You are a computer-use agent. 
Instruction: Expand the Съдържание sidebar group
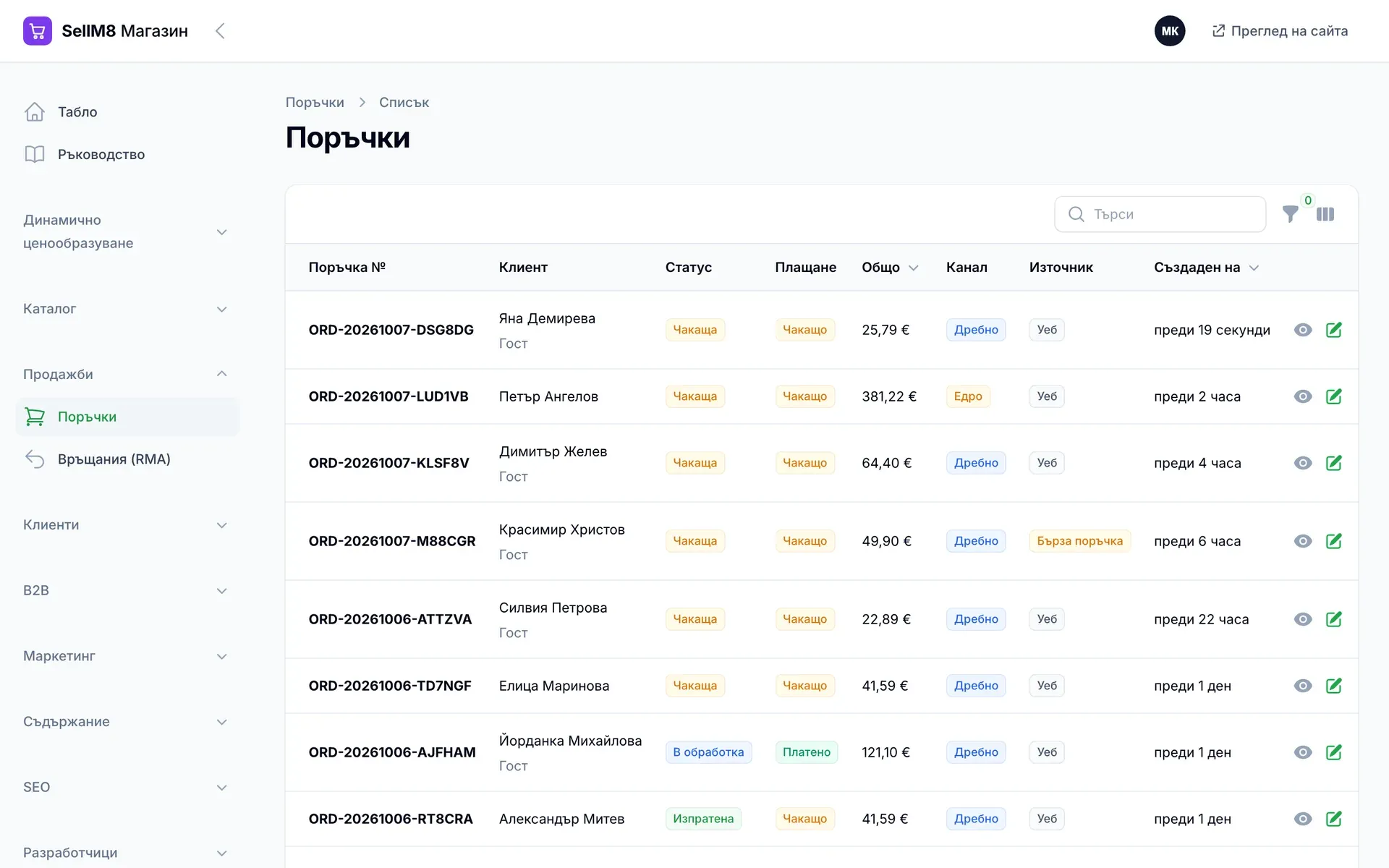coord(127,722)
